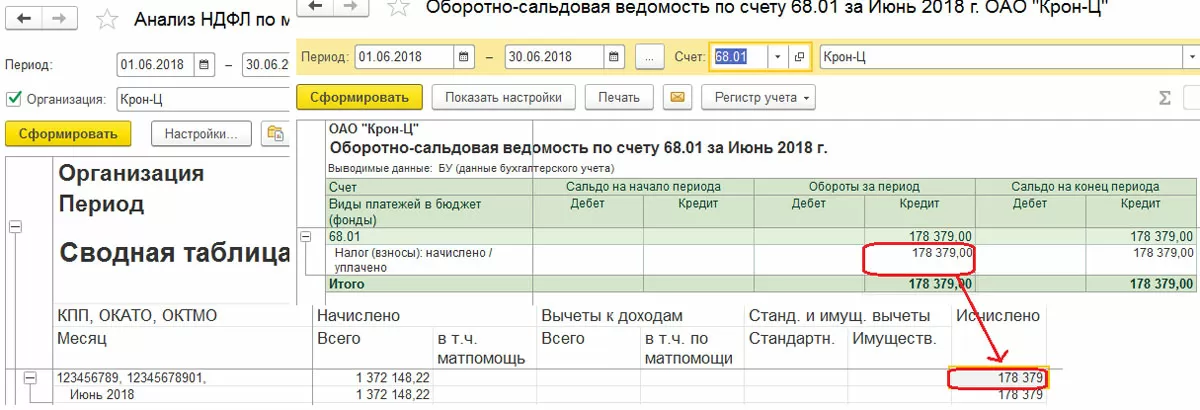
Task: Click 'Сальдо на конец периода' column header
Action: coord(1086,186)
